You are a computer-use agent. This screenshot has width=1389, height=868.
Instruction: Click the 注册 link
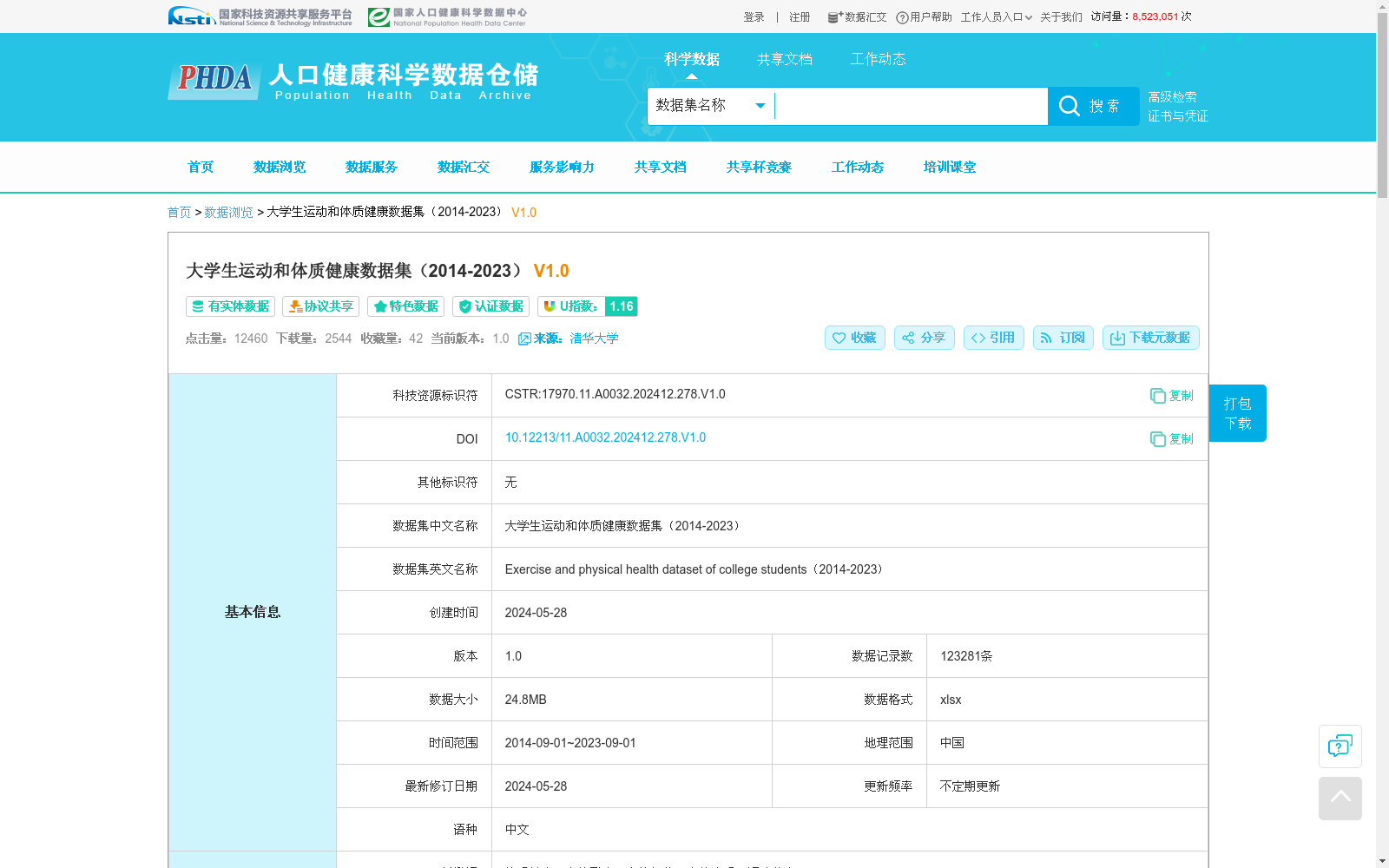800,17
